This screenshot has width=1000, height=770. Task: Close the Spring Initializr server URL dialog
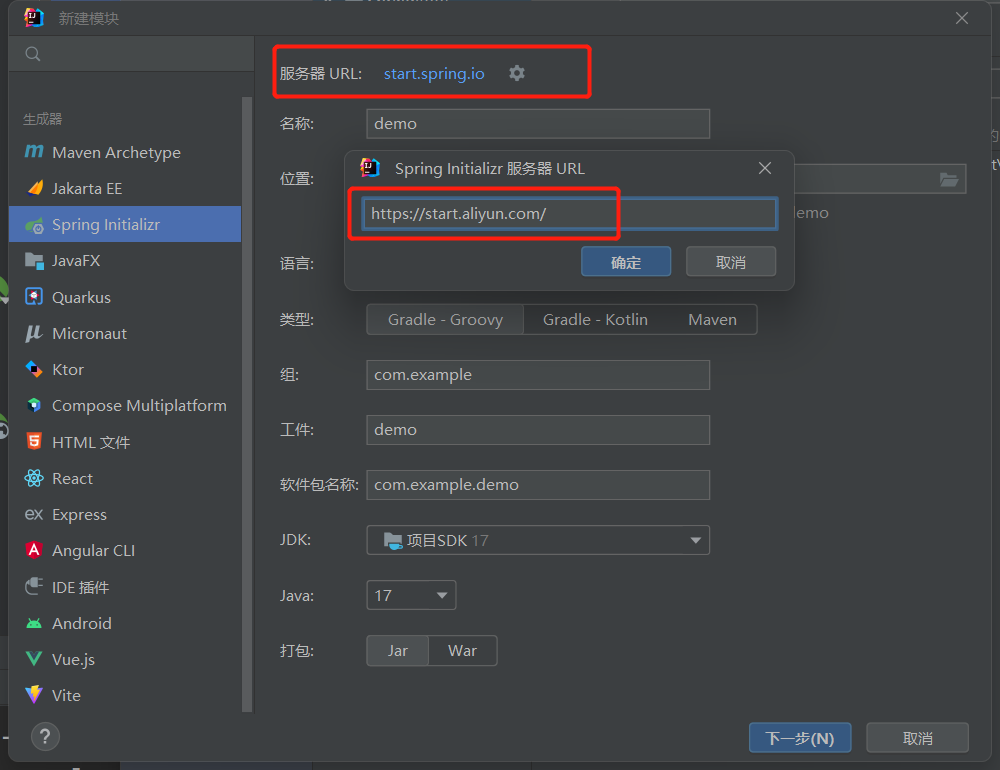[765, 168]
